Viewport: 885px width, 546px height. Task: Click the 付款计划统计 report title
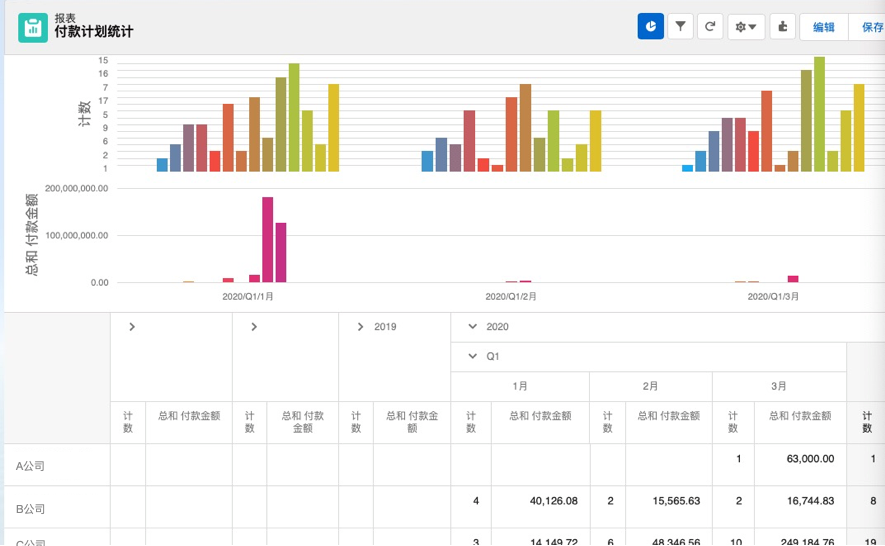(x=94, y=32)
